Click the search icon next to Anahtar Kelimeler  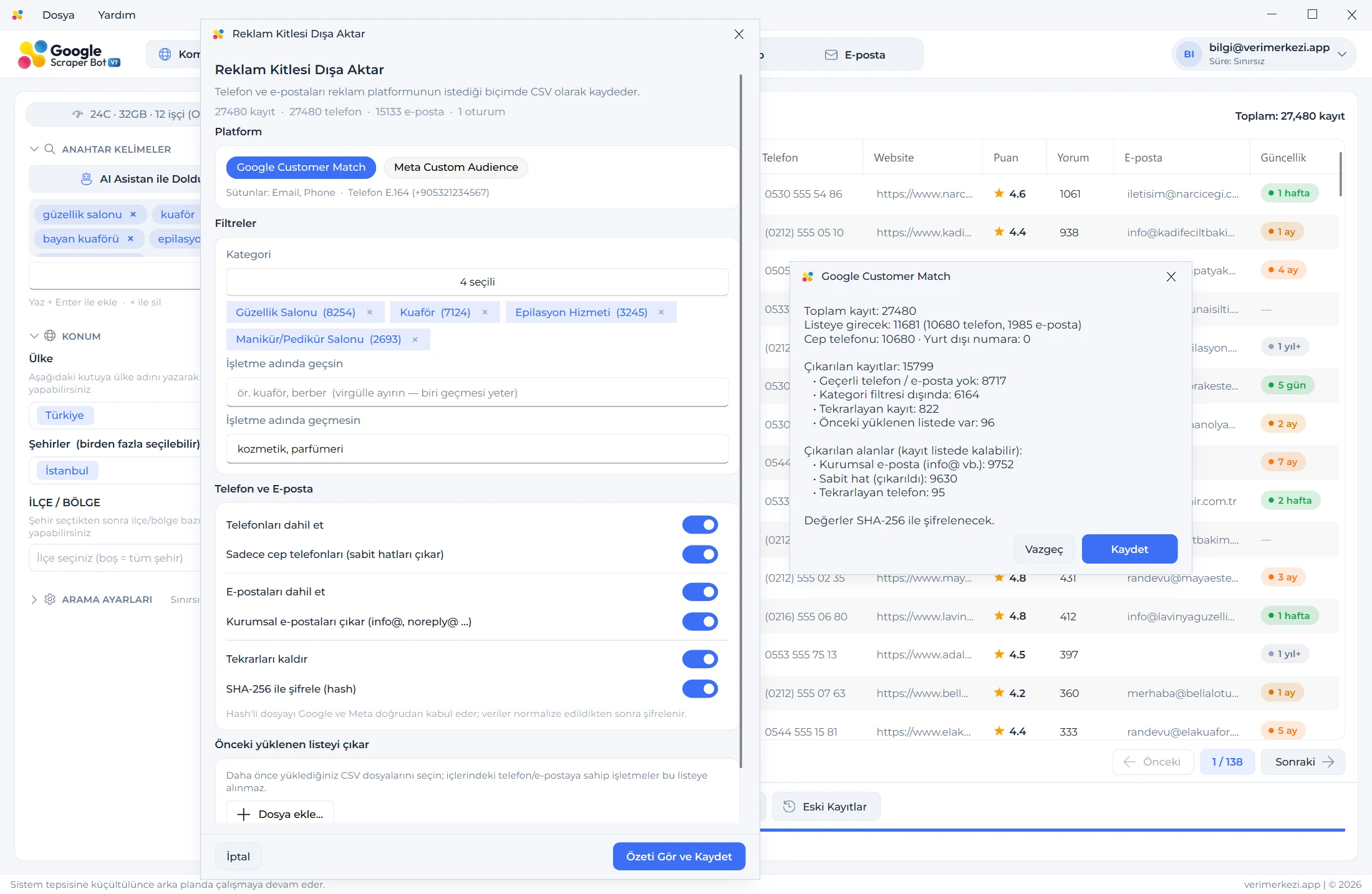point(50,149)
